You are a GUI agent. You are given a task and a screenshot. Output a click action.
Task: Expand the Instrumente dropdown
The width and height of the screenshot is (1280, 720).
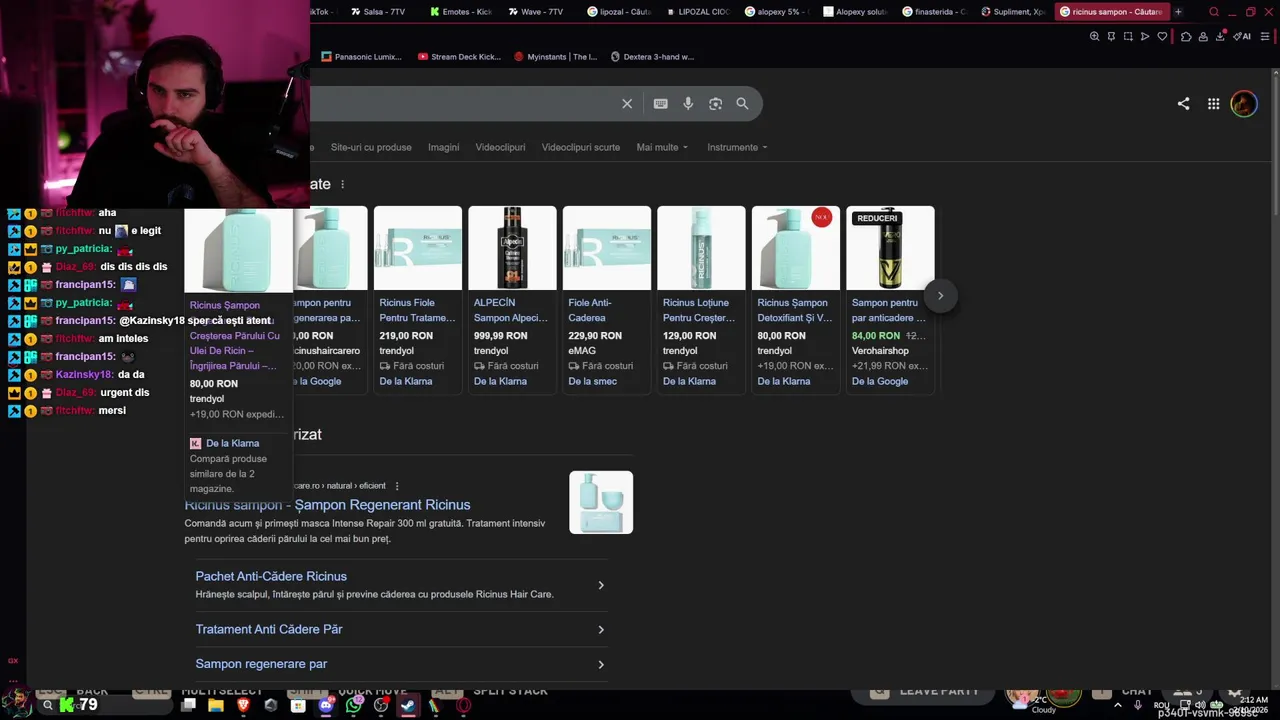click(737, 147)
